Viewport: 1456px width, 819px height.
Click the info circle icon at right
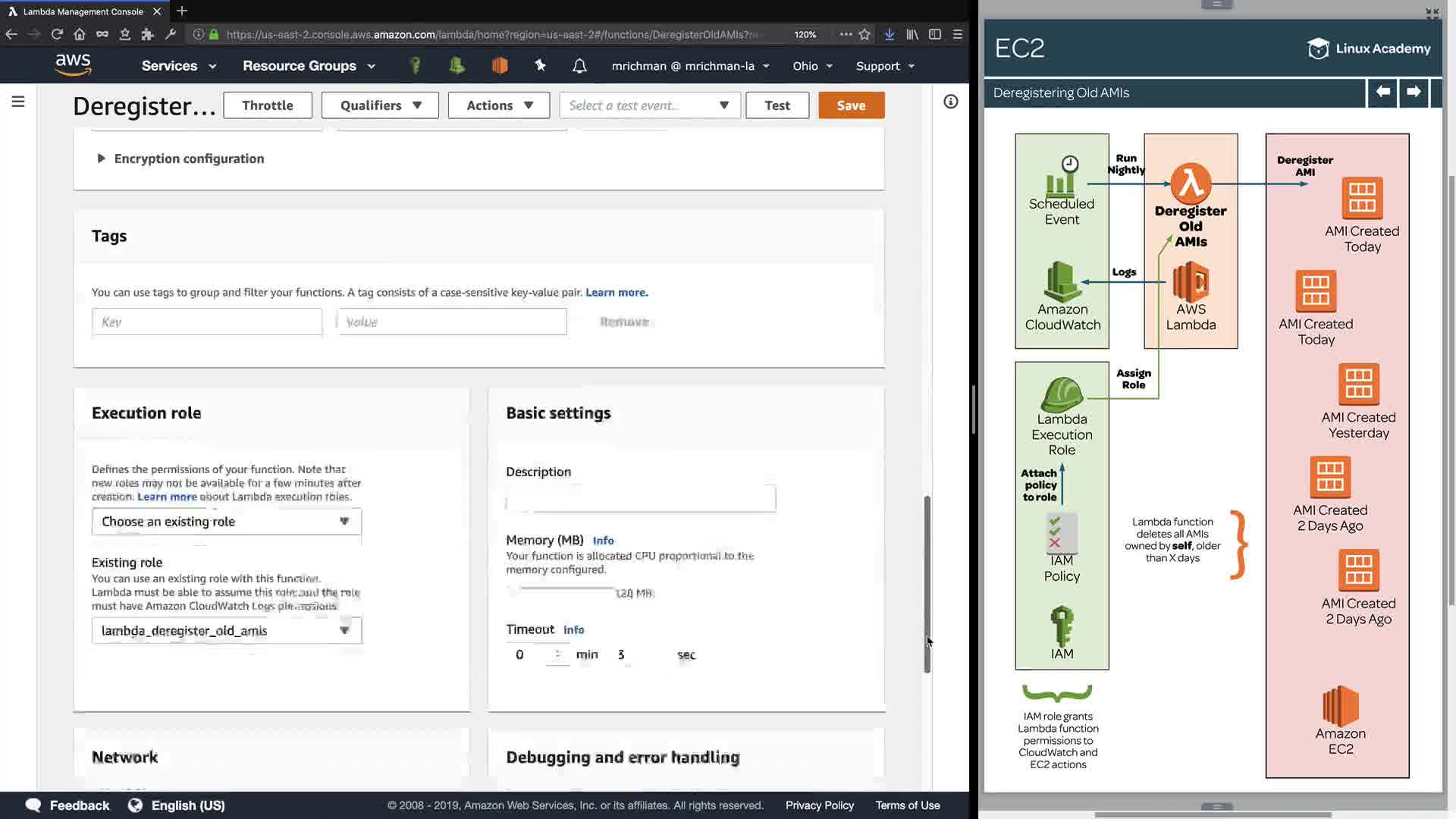(950, 102)
